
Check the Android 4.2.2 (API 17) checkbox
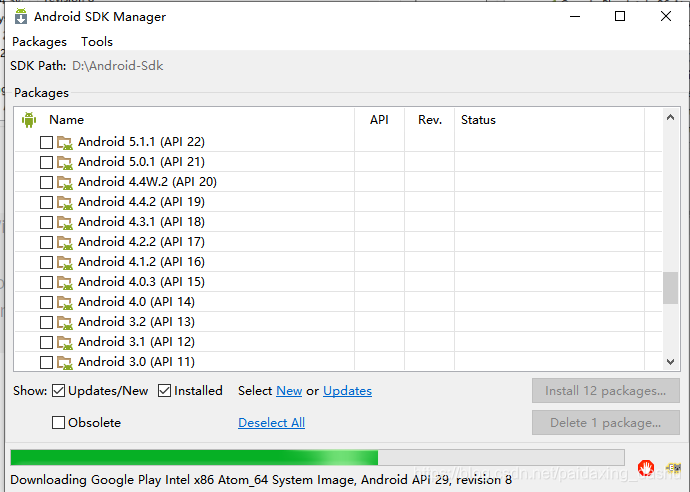click(46, 242)
